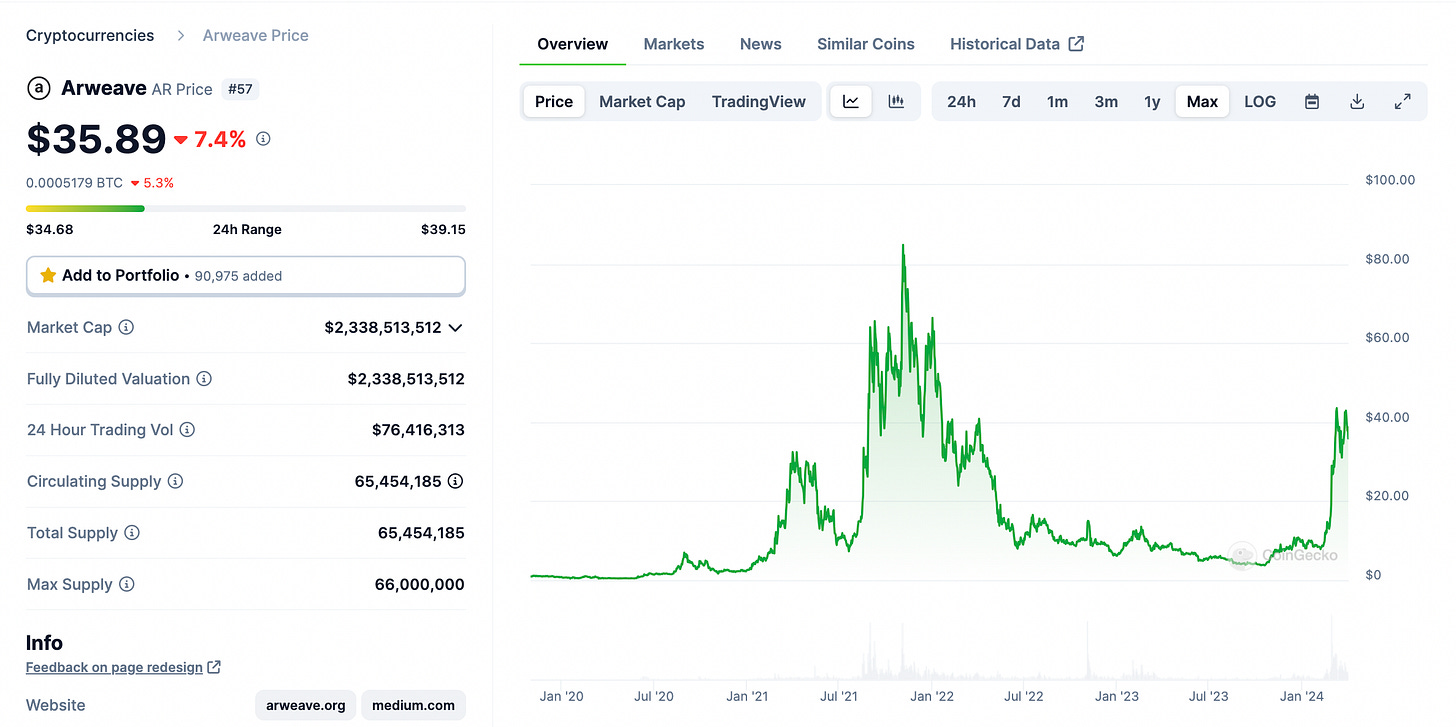1456x727 pixels.
Task: Set chart range to 1m
Action: click(1057, 101)
